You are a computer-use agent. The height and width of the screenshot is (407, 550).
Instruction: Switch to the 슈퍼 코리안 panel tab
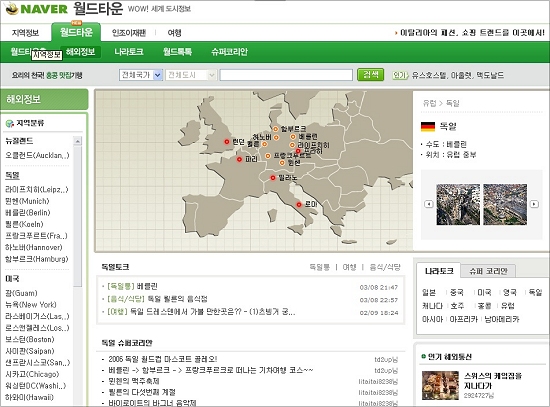(x=488, y=271)
